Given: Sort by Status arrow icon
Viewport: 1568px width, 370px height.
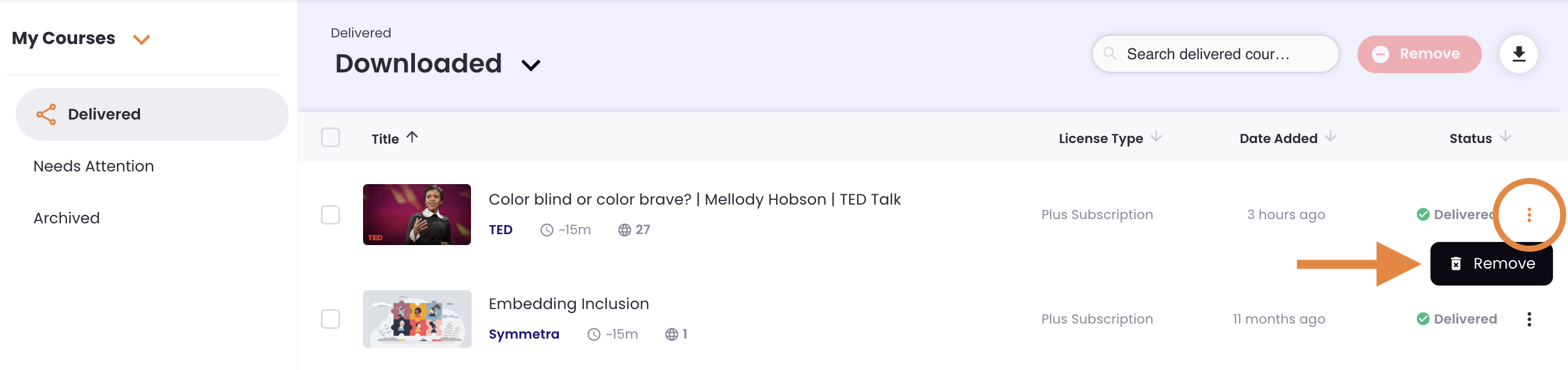Looking at the screenshot, I should 1505,137.
